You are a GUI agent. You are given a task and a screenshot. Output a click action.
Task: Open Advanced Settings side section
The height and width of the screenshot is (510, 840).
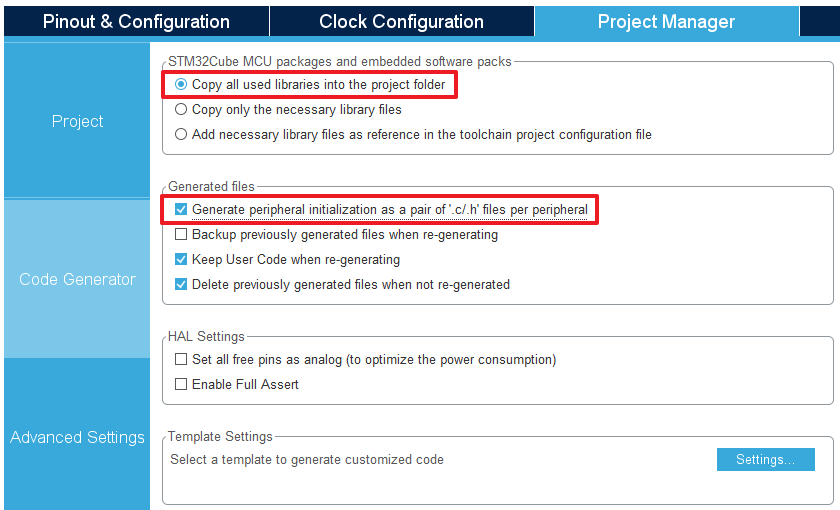click(x=77, y=437)
